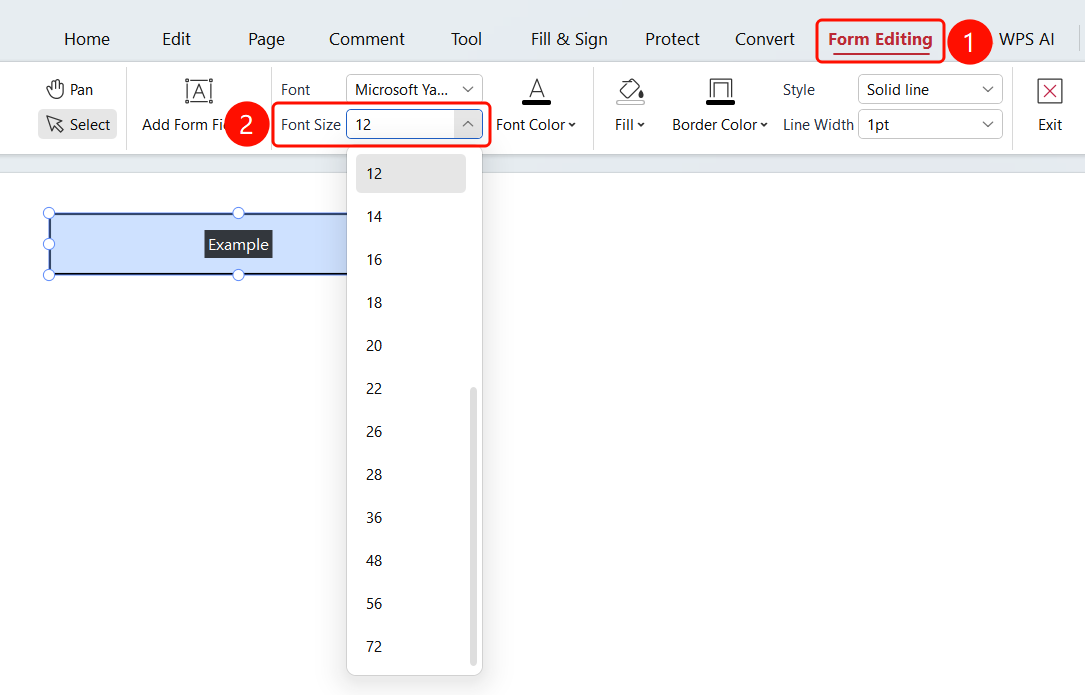This screenshot has height=695, width=1085.
Task: Click the Add Form Field icon
Action: (199, 91)
